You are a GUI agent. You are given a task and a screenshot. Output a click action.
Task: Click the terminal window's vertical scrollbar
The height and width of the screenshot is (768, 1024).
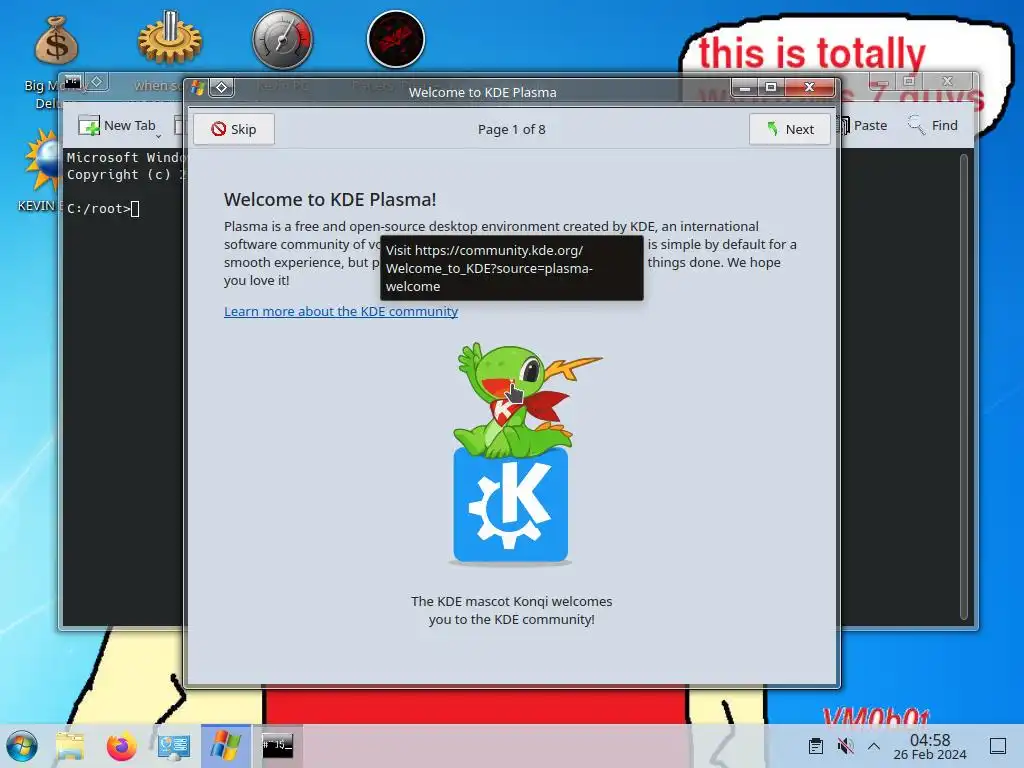(x=964, y=385)
